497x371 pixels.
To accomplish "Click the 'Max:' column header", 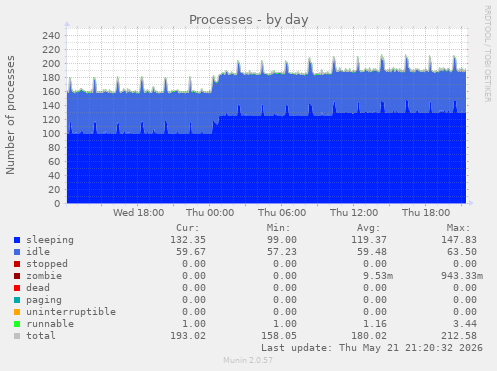I will 458,228.
